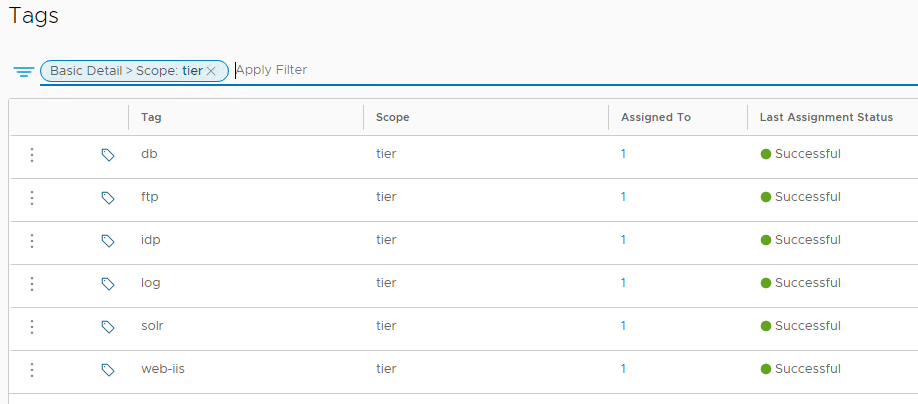Viewport: 918px width, 404px height.
Task: Open three-dot menu for web-iis tag
Action: (x=32, y=370)
